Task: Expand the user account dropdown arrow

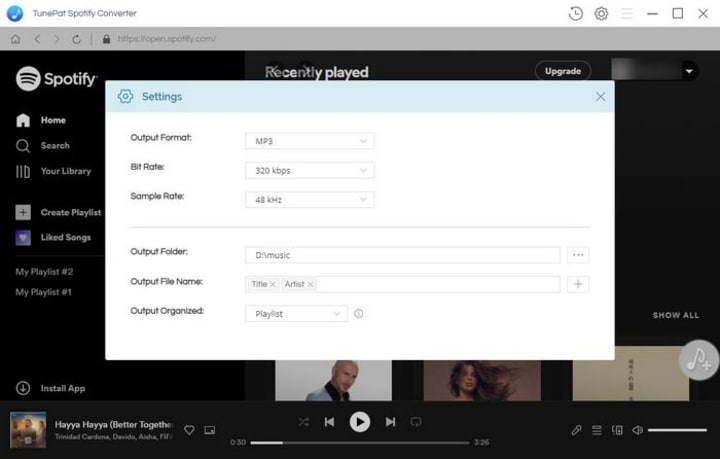Action: pos(689,71)
